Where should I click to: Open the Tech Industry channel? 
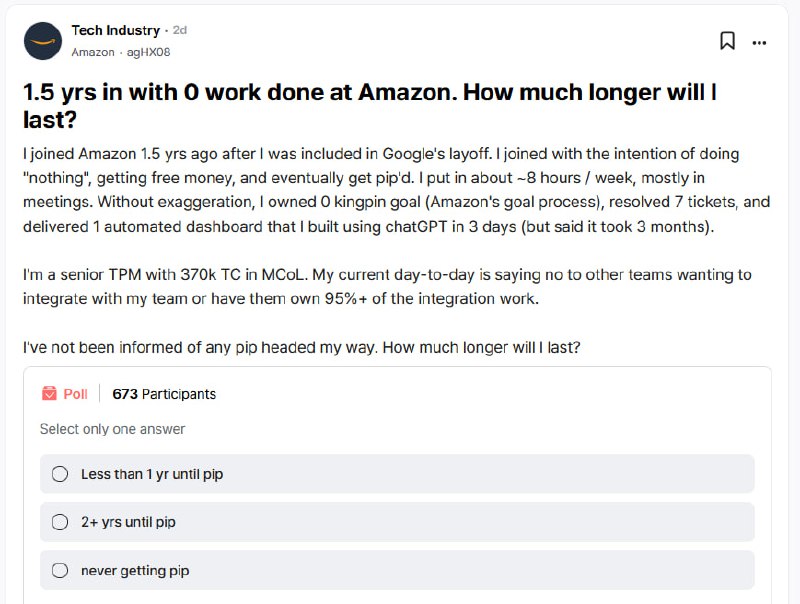click(x=115, y=31)
